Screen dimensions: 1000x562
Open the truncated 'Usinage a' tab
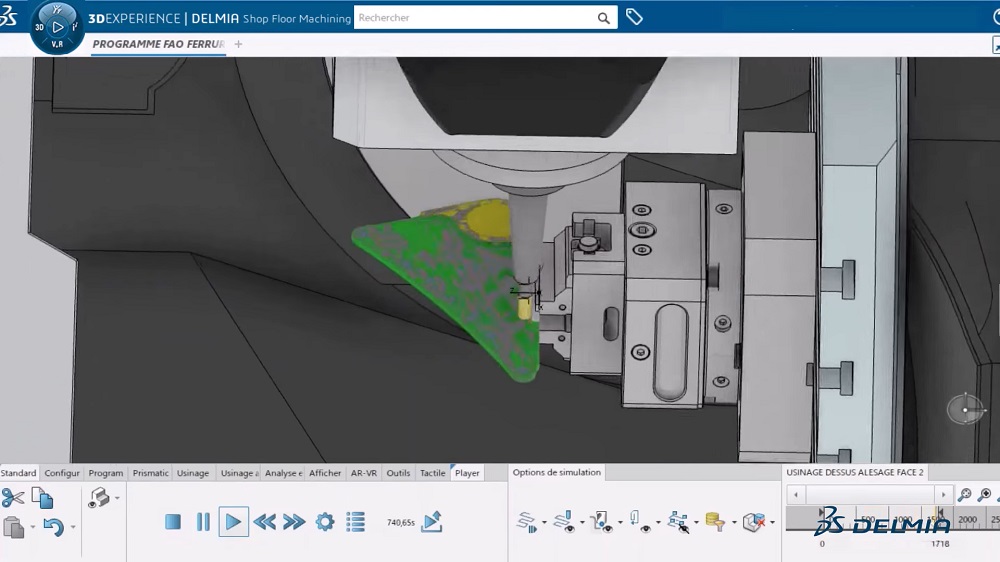coord(239,473)
